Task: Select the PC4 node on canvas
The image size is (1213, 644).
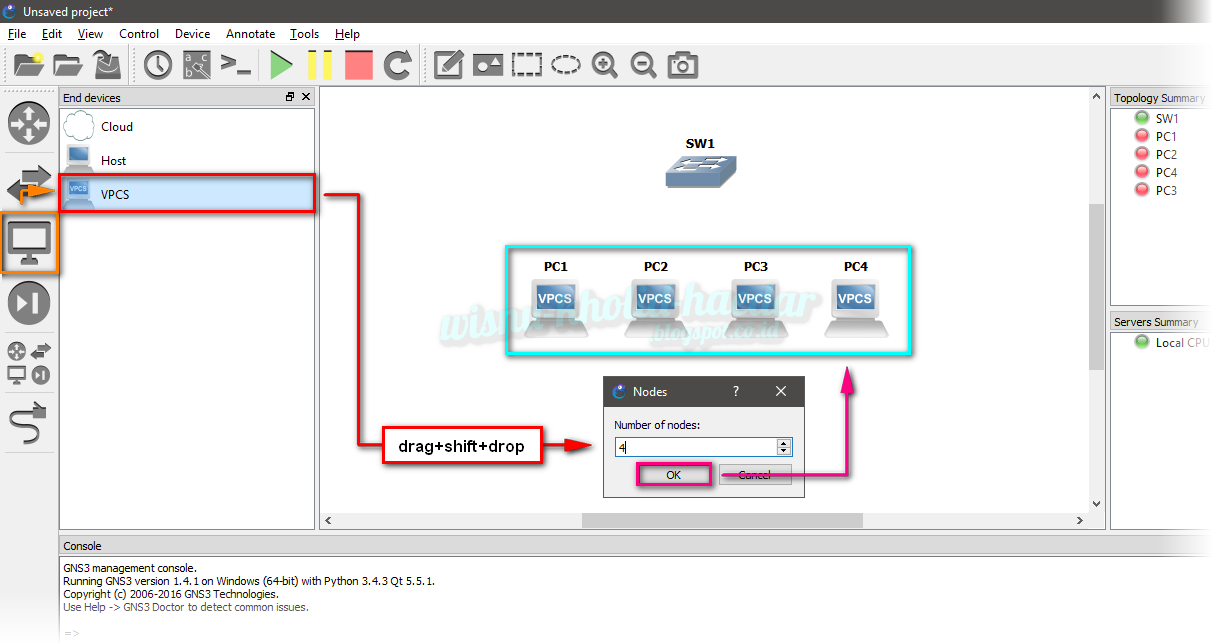Action: point(856,307)
